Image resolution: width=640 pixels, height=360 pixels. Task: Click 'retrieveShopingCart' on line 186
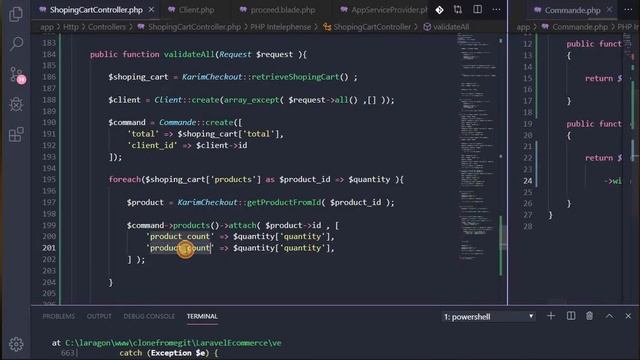[x=296, y=77]
